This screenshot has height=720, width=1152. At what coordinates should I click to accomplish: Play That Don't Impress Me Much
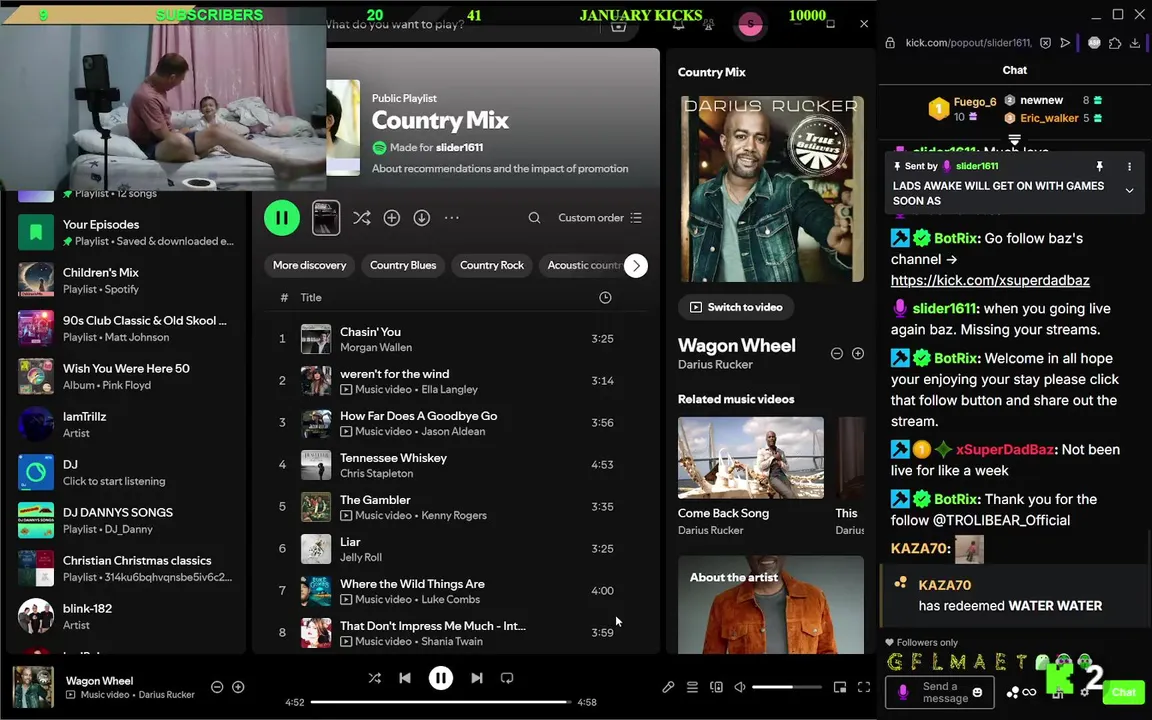[x=456, y=633]
